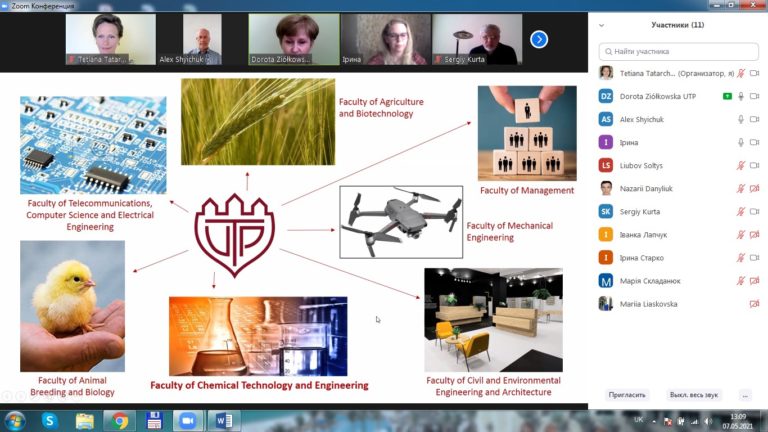Click Faculty of Chemical Technology and Engineering text
Image resolution: width=768 pixels, height=432 pixels.
tap(259, 385)
